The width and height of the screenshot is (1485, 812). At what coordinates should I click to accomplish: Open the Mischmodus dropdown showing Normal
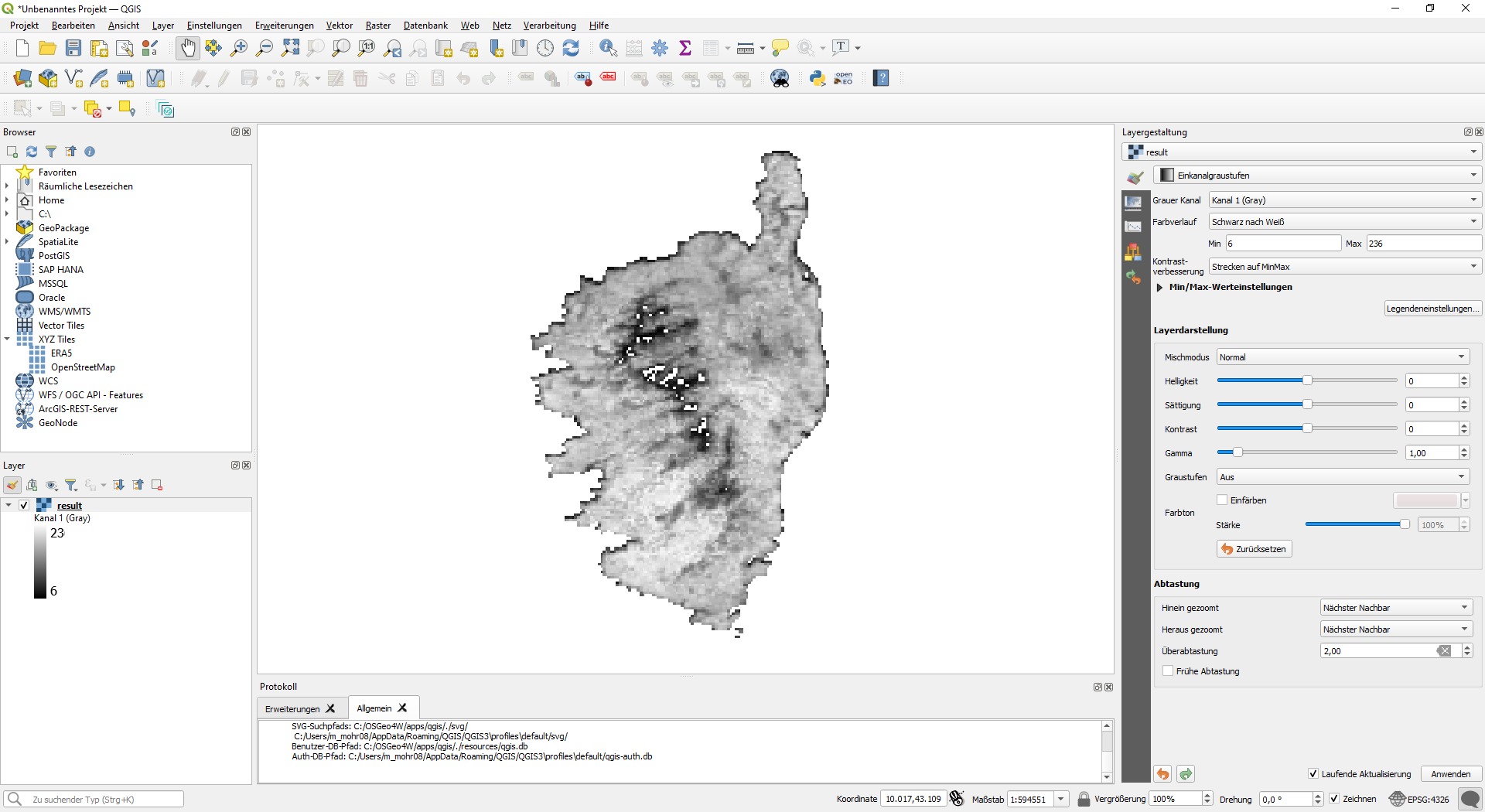1342,357
